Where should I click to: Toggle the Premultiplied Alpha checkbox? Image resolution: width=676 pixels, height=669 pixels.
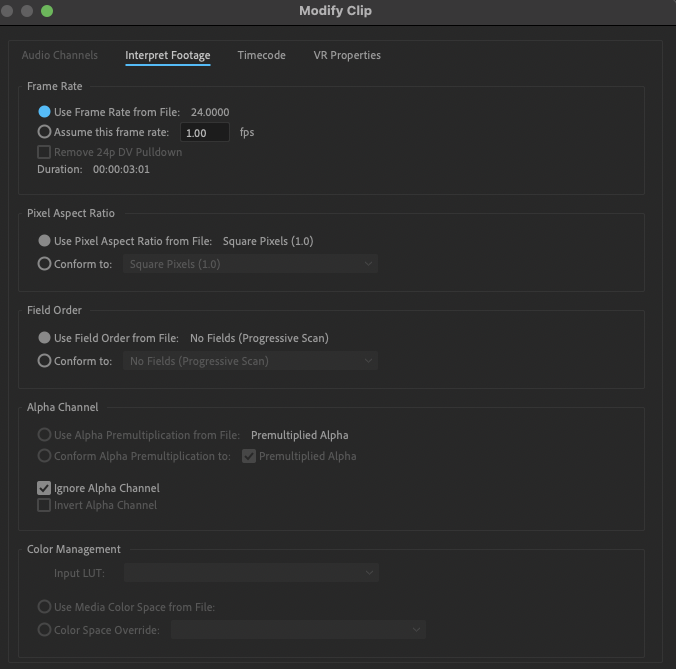(250, 456)
